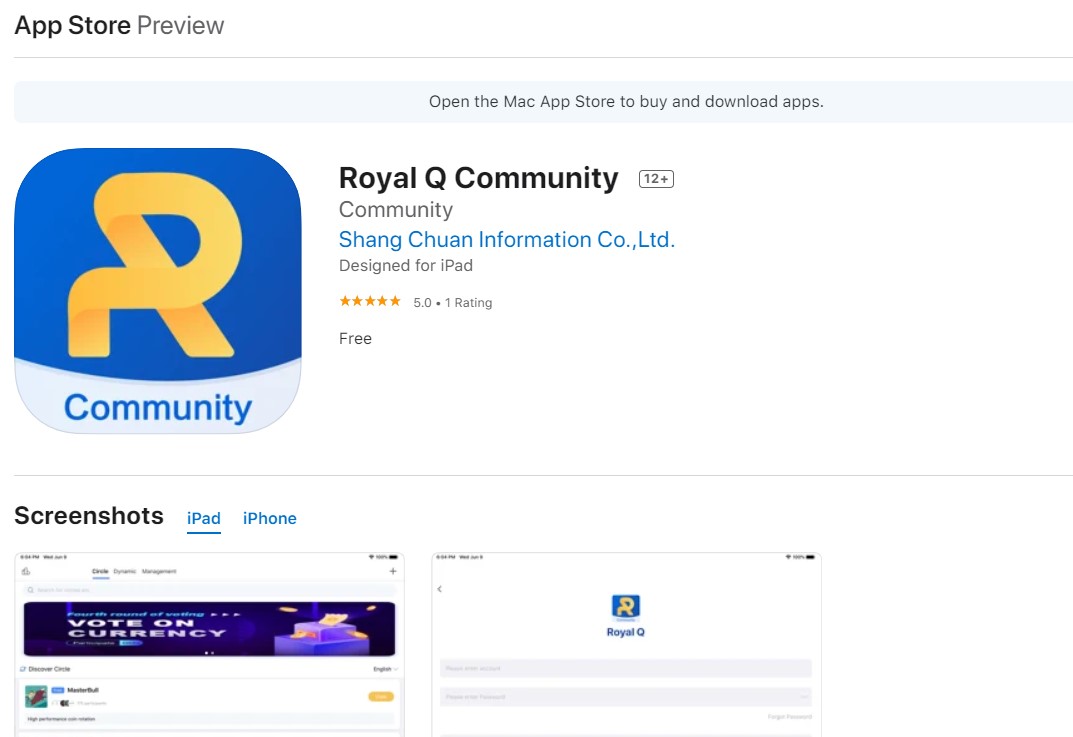Click the back chevron in login screenshot

click(439, 589)
